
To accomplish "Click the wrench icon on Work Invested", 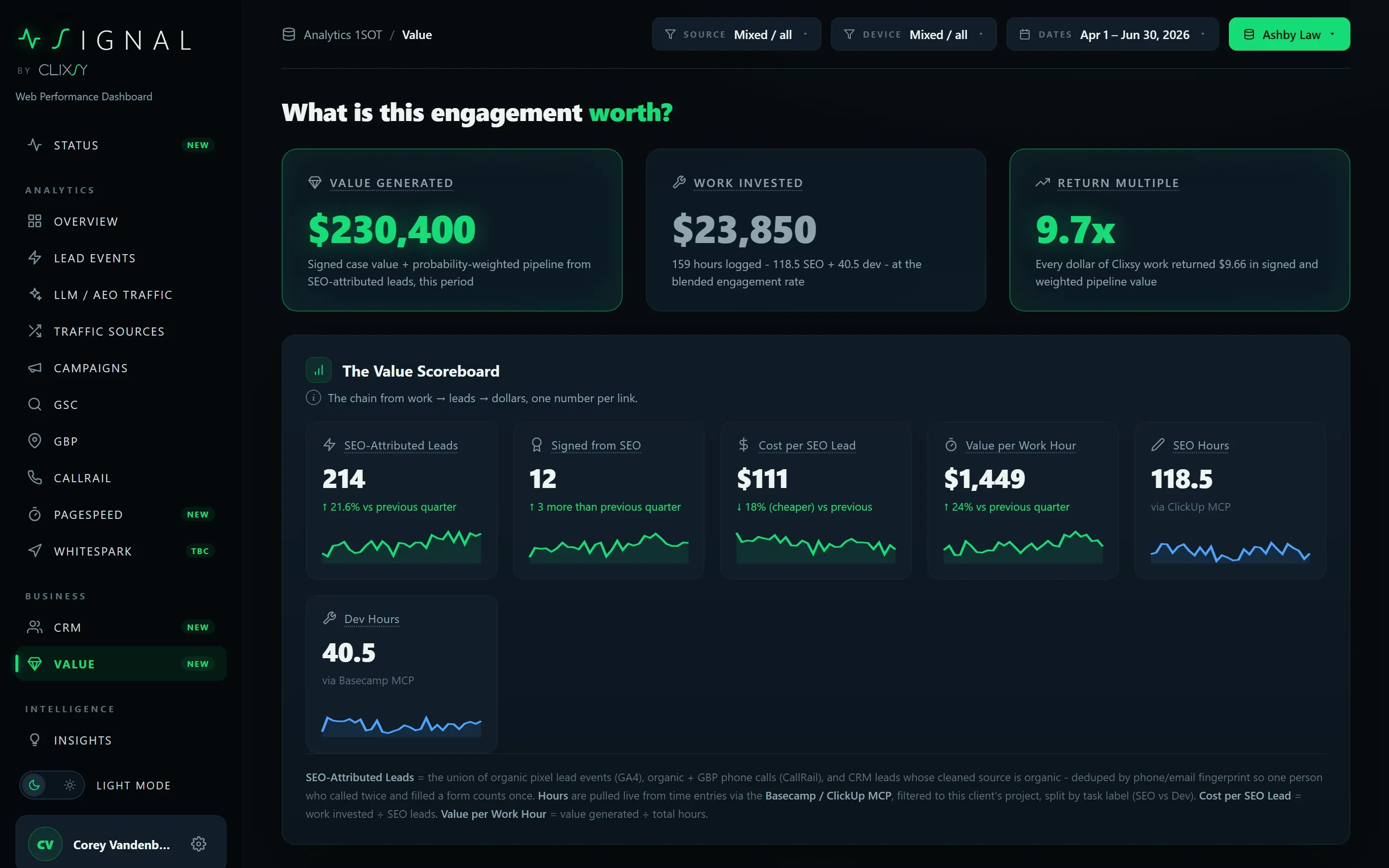I will pyautogui.click(x=680, y=183).
